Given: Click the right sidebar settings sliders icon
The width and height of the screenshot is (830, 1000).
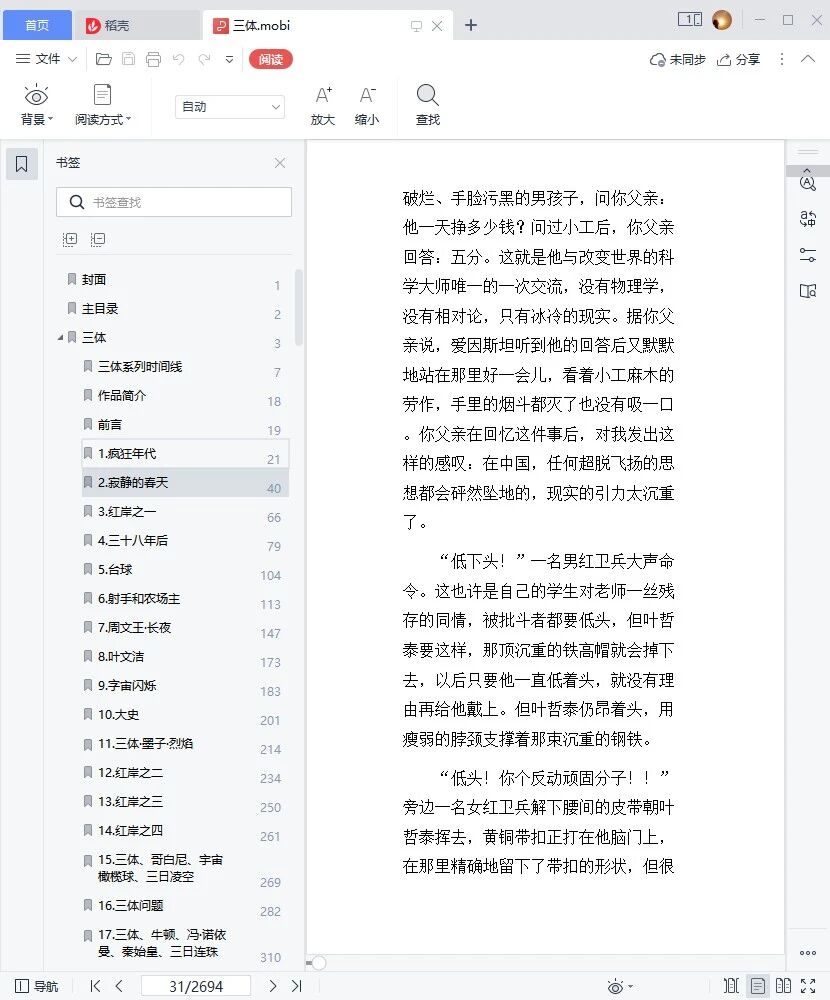Looking at the screenshot, I should (808, 255).
